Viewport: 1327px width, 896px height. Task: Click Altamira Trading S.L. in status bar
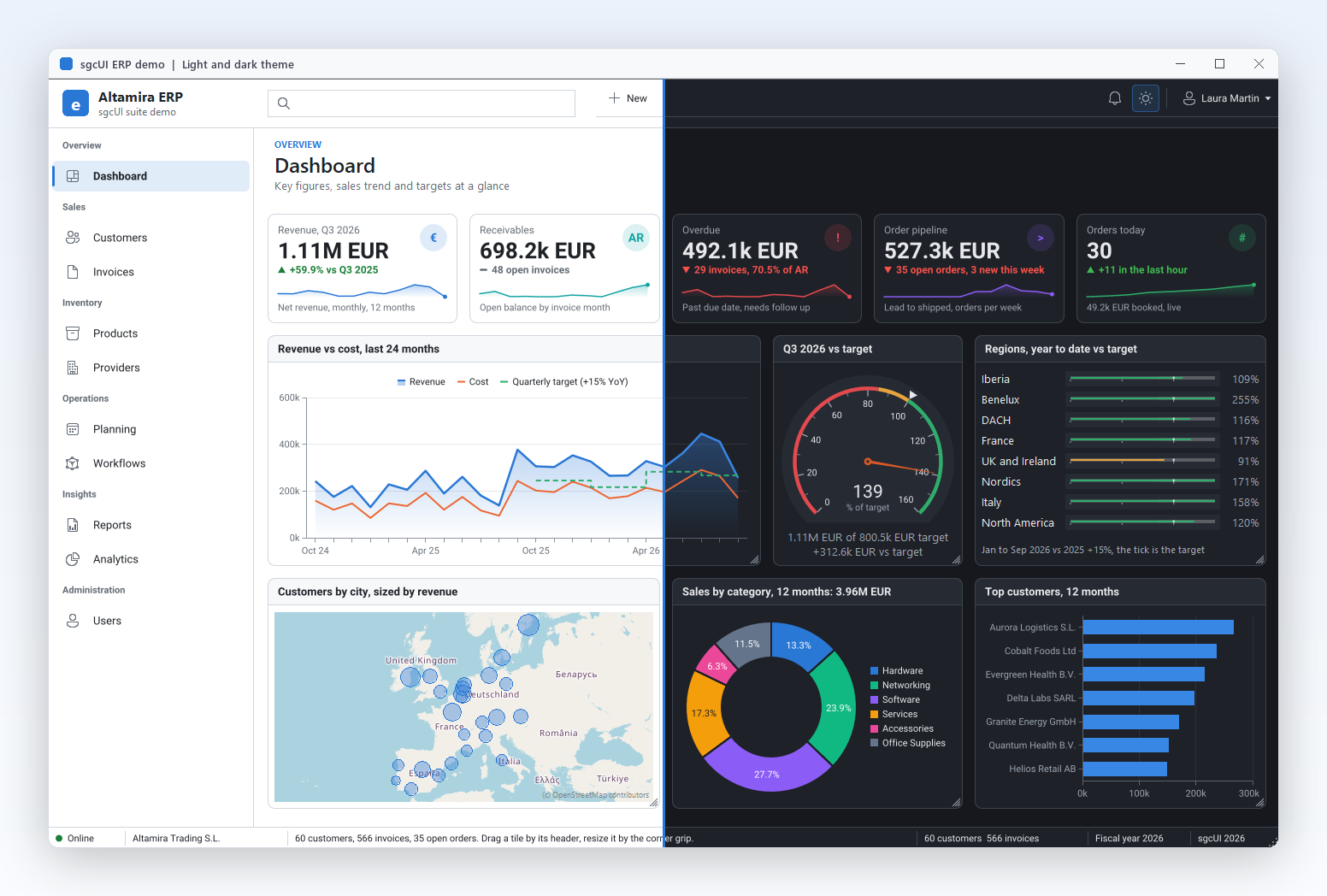(x=176, y=839)
